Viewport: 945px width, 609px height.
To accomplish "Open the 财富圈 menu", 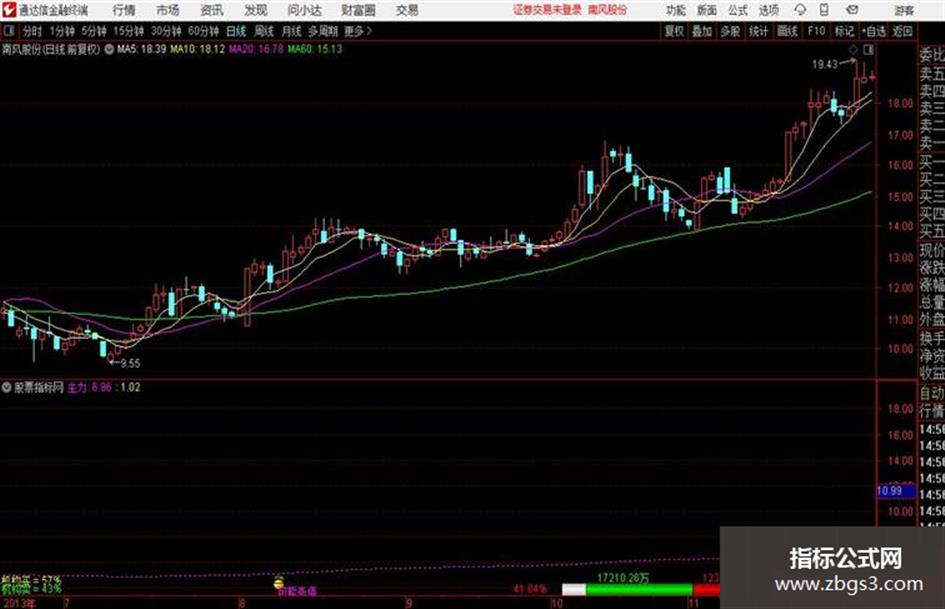I will tap(358, 10).
